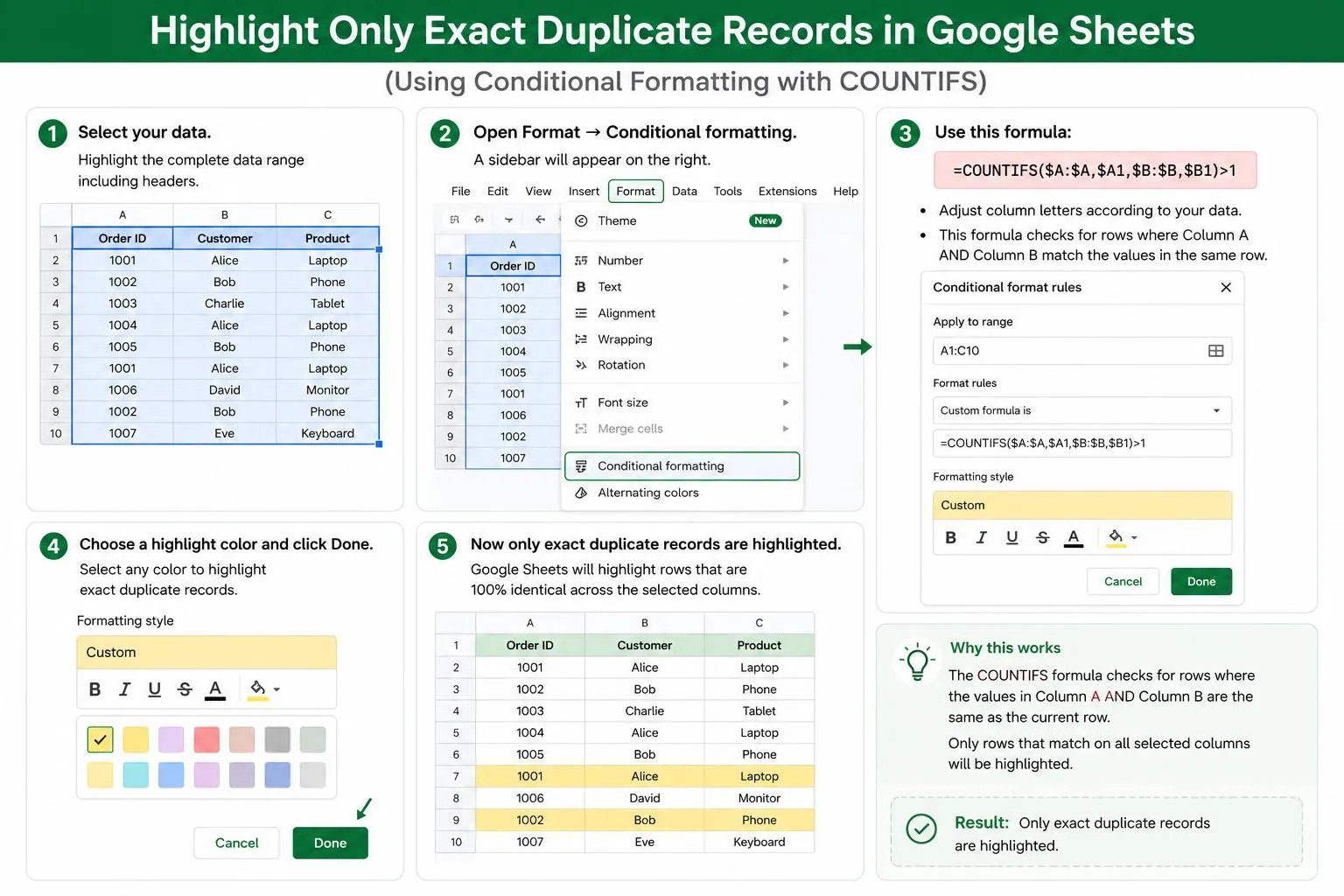Click Done in the Conditional format rules sidebar
This screenshot has height=896, width=1344.
coord(1201,582)
